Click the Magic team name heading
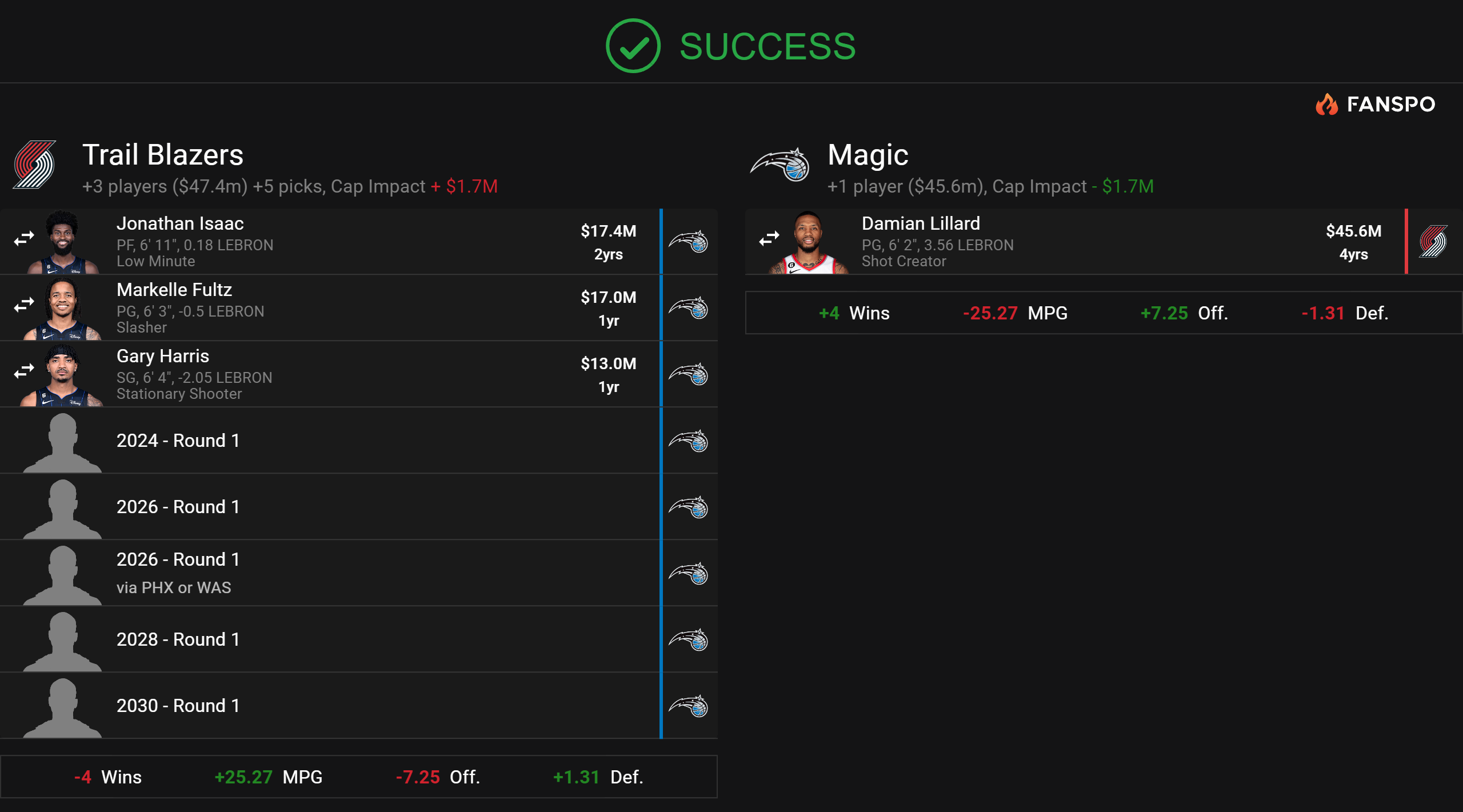Viewport: 1463px width, 812px height. tap(868, 155)
